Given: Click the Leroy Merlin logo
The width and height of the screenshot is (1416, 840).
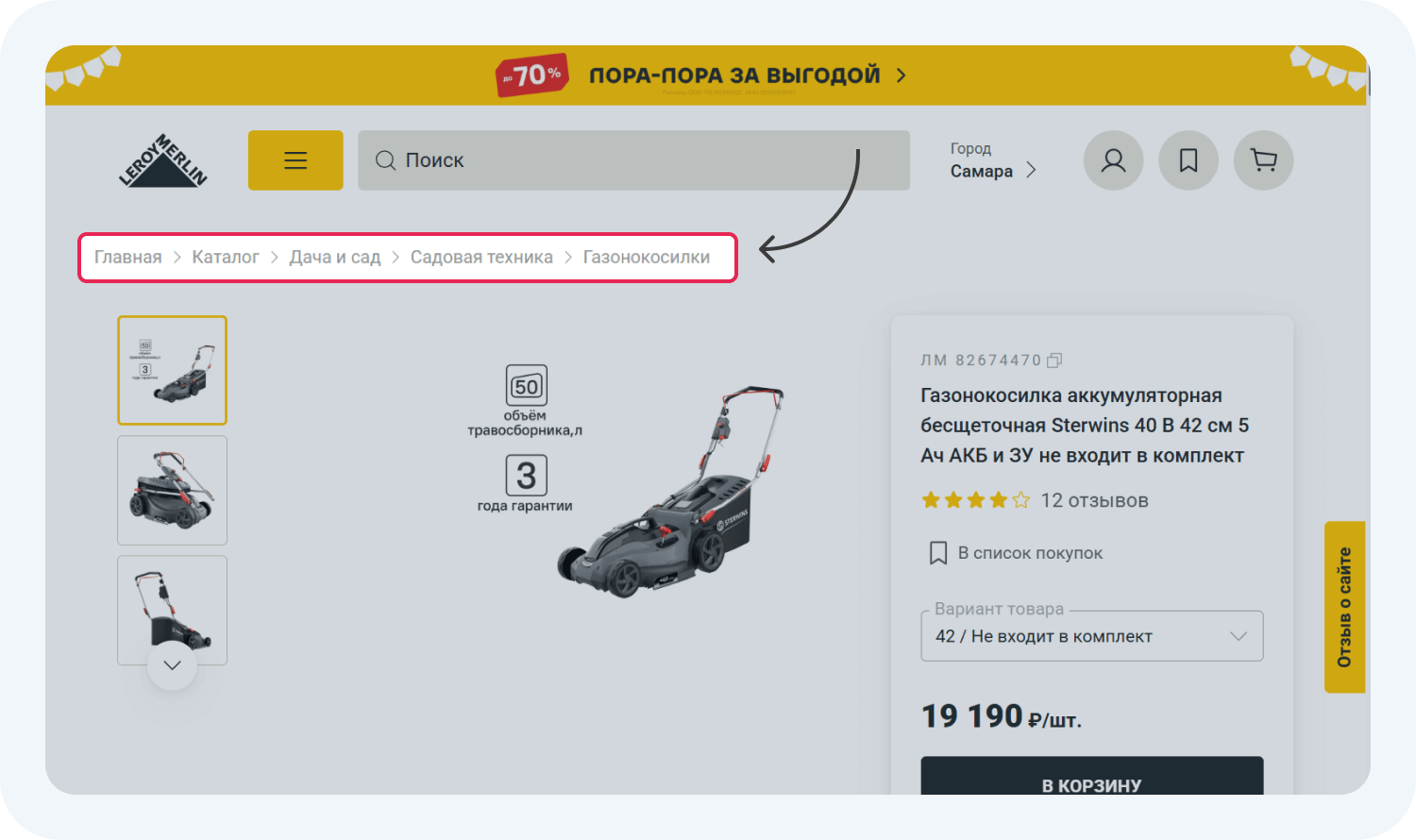Looking at the screenshot, I should coord(162,160).
